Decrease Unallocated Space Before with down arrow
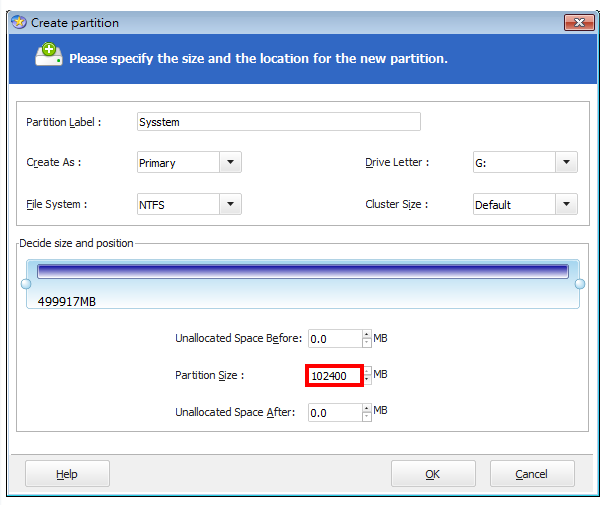608x505 pixels. (367, 343)
